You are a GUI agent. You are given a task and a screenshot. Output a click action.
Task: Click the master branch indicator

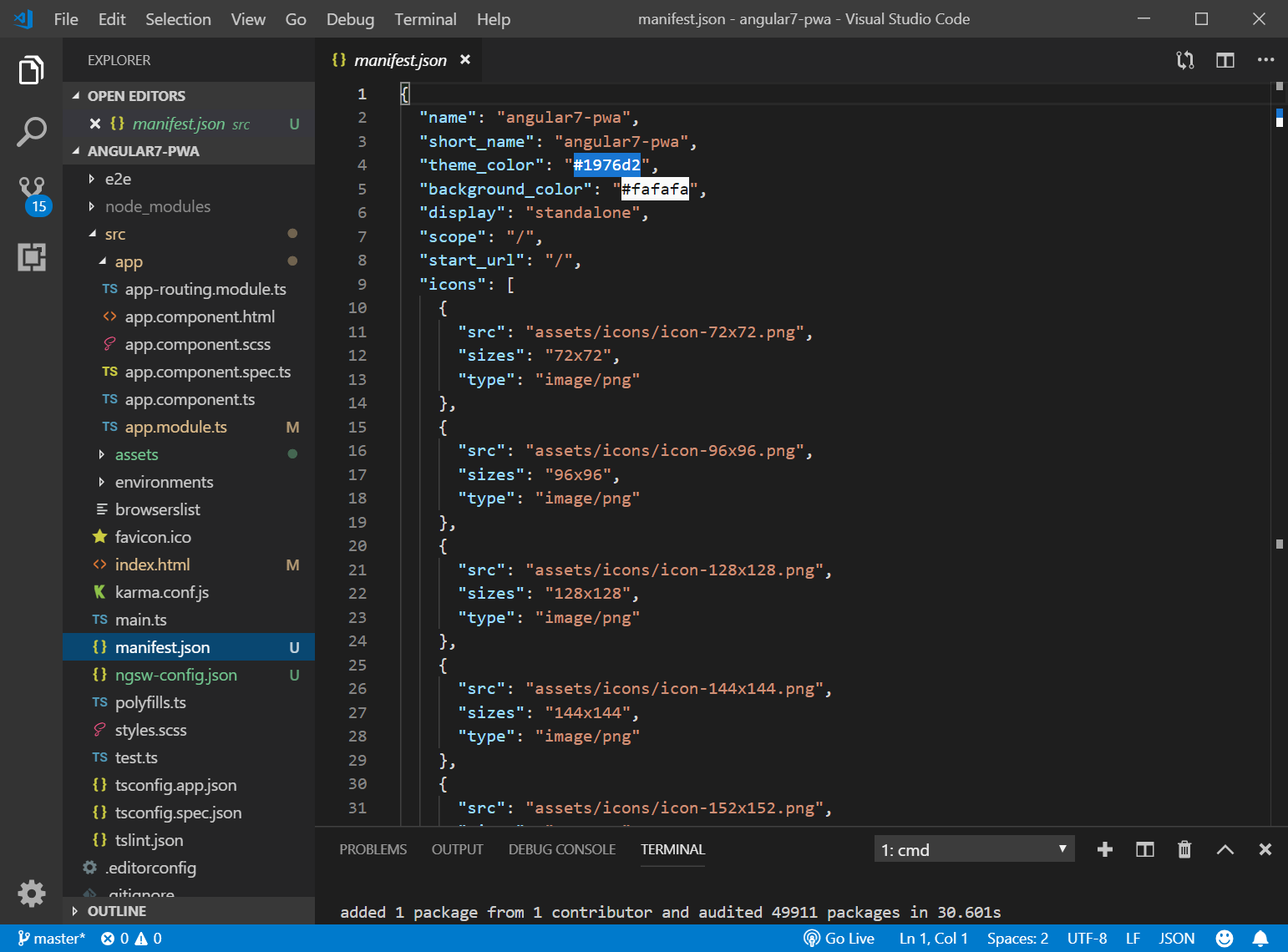point(52,939)
